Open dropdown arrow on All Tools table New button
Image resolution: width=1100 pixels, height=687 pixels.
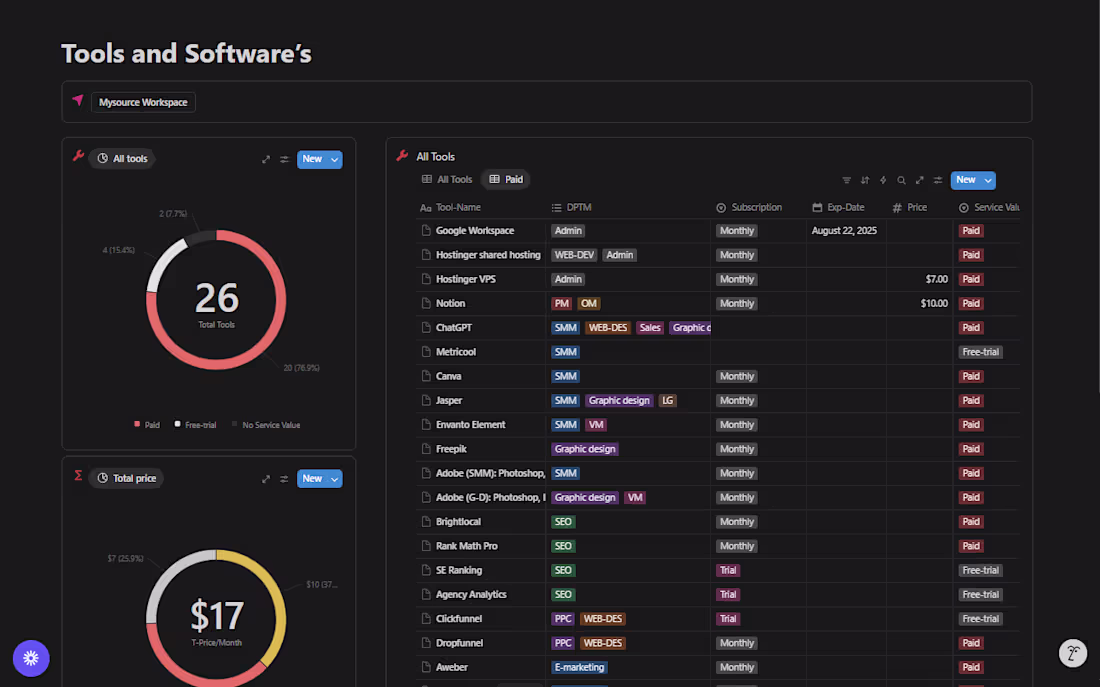click(988, 180)
